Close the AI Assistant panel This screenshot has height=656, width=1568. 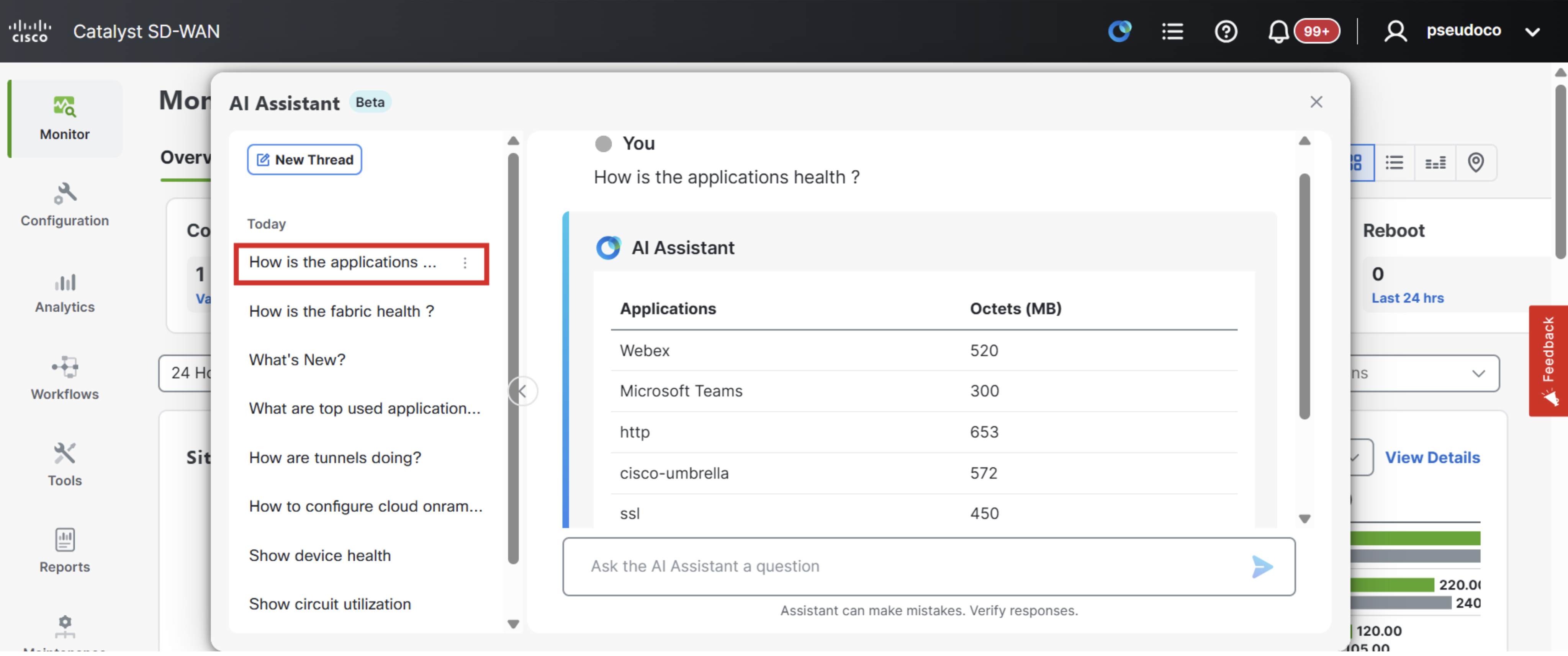click(x=1316, y=102)
